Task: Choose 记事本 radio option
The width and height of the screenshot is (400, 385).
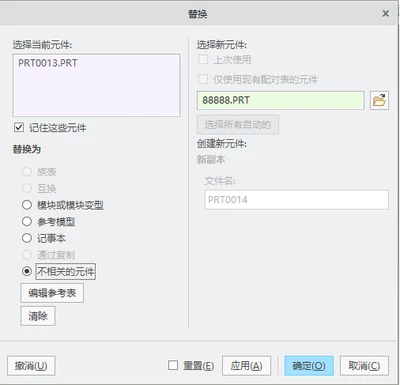Action: pos(27,238)
